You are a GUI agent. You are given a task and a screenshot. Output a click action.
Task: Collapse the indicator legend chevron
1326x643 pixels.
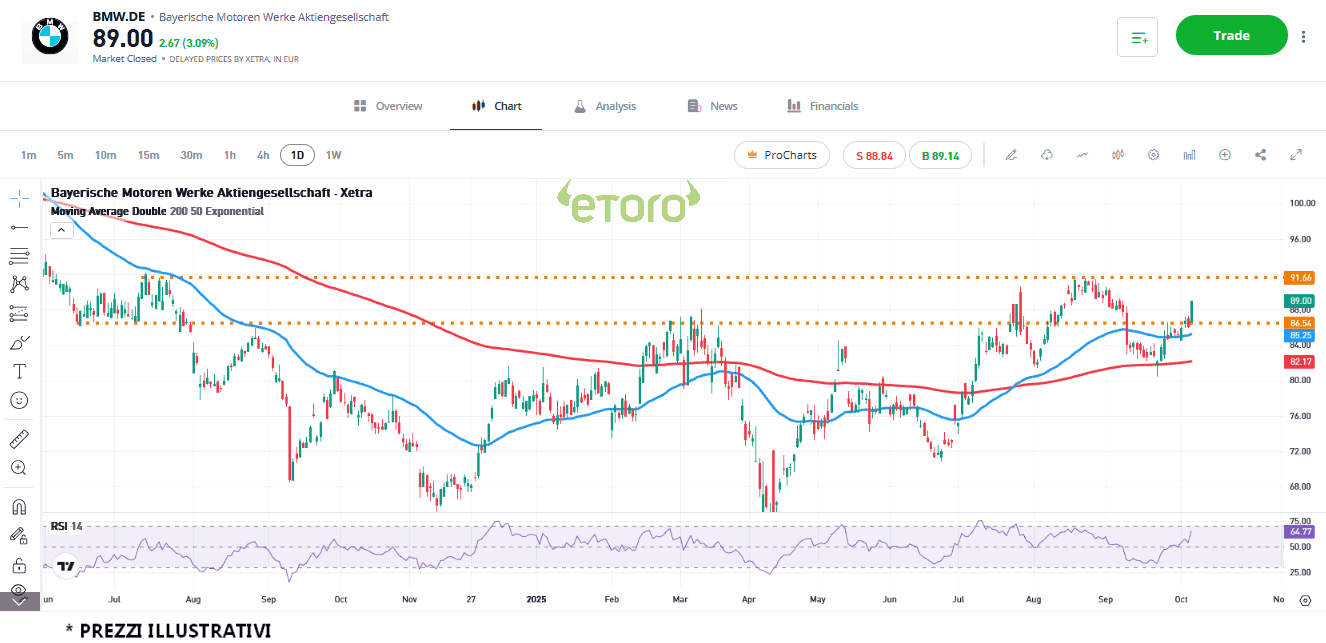click(61, 230)
